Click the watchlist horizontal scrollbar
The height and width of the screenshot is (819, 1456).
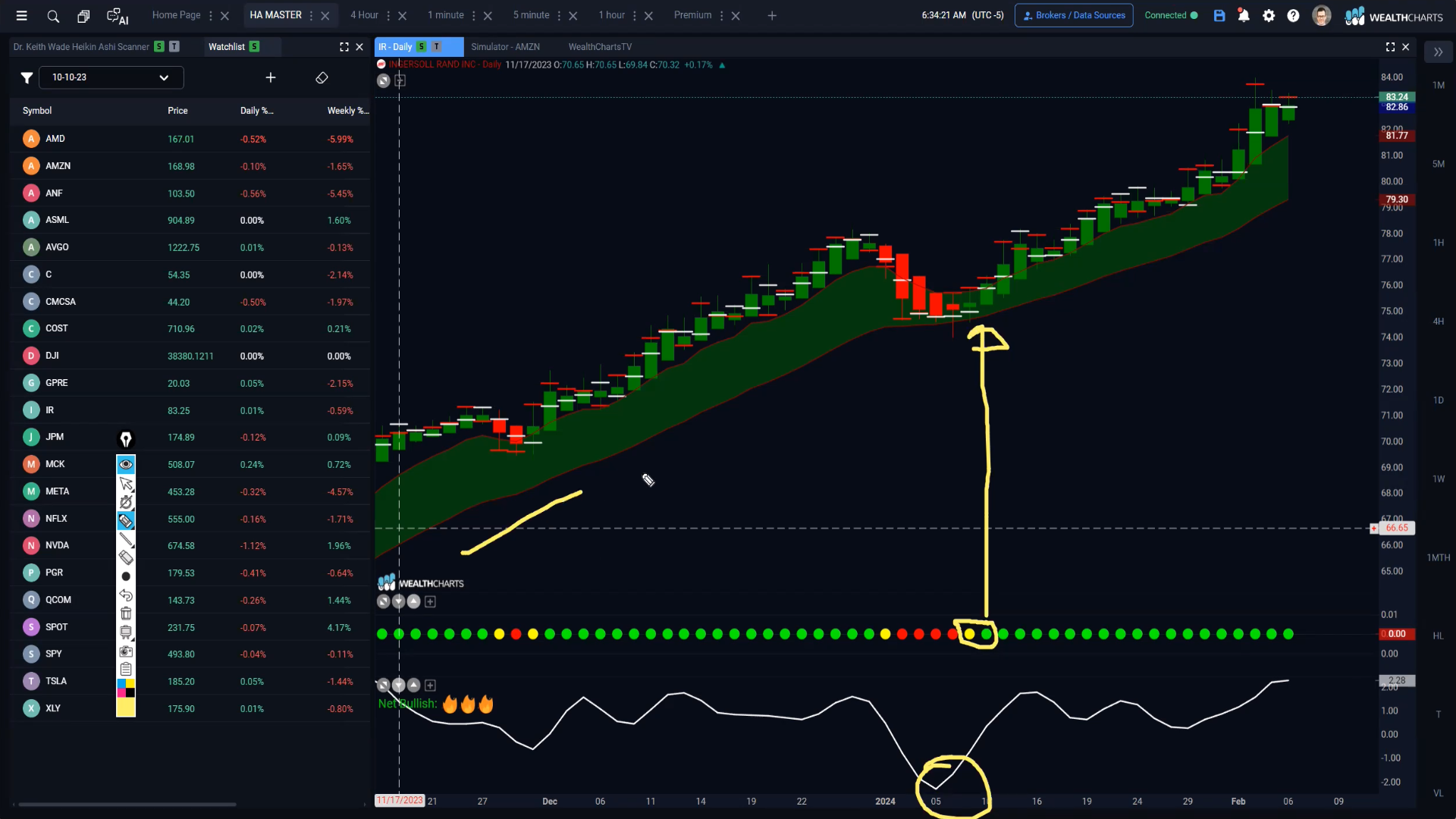(x=127, y=805)
